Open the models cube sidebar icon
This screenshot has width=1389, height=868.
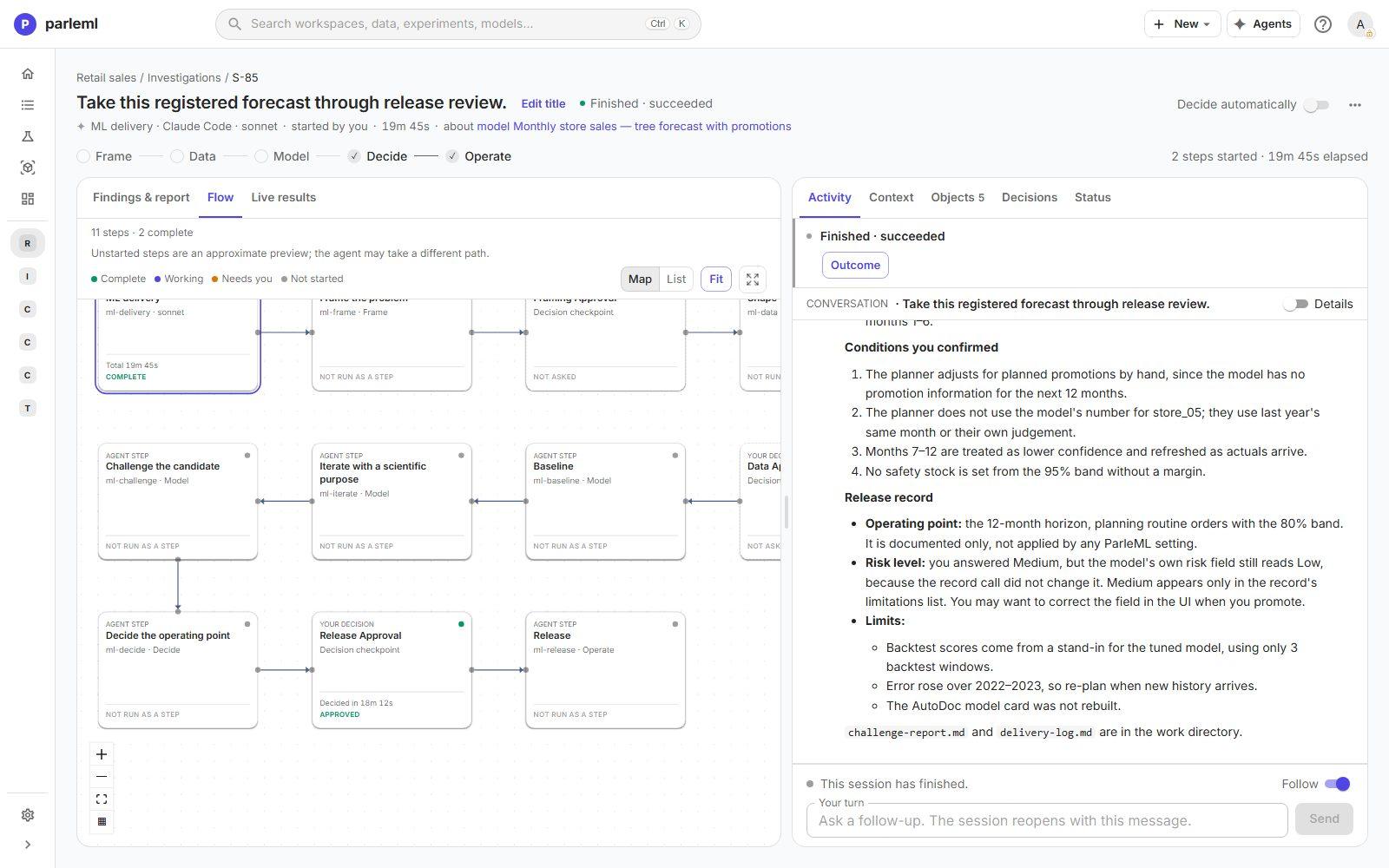click(x=28, y=168)
